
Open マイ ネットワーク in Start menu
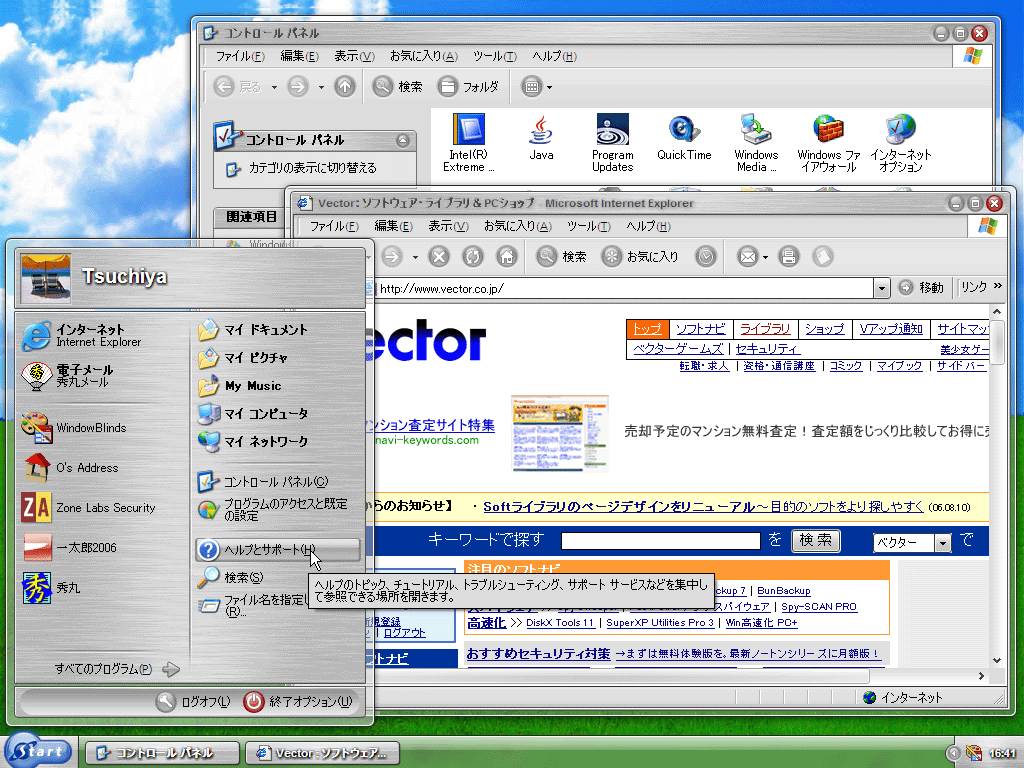[253, 442]
